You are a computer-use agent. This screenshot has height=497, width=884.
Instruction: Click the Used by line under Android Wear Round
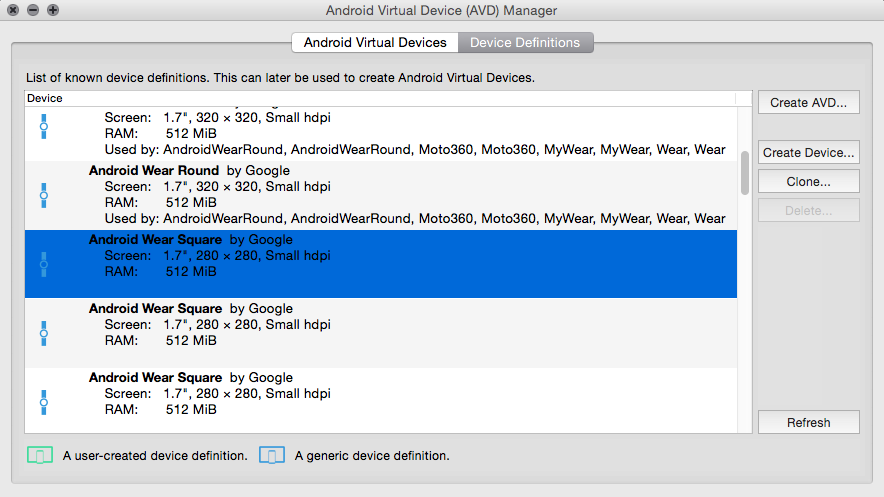[x=415, y=219]
